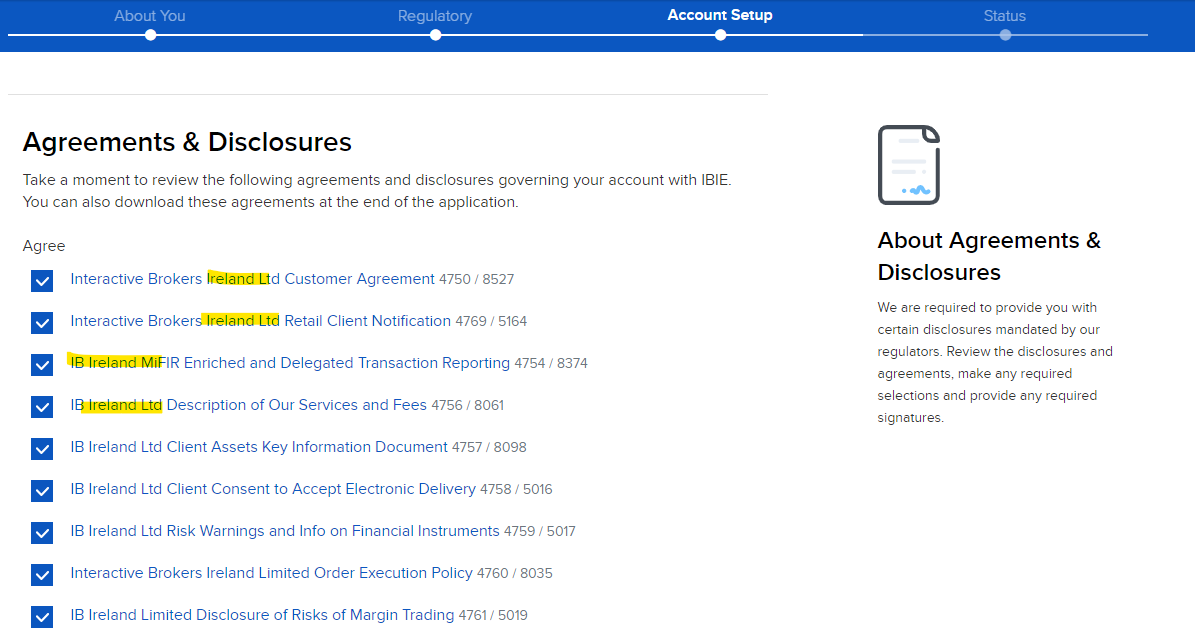Toggle Risk Warnings on Financial Instruments checkbox
The height and width of the screenshot is (631, 1195).
pyautogui.click(x=42, y=532)
